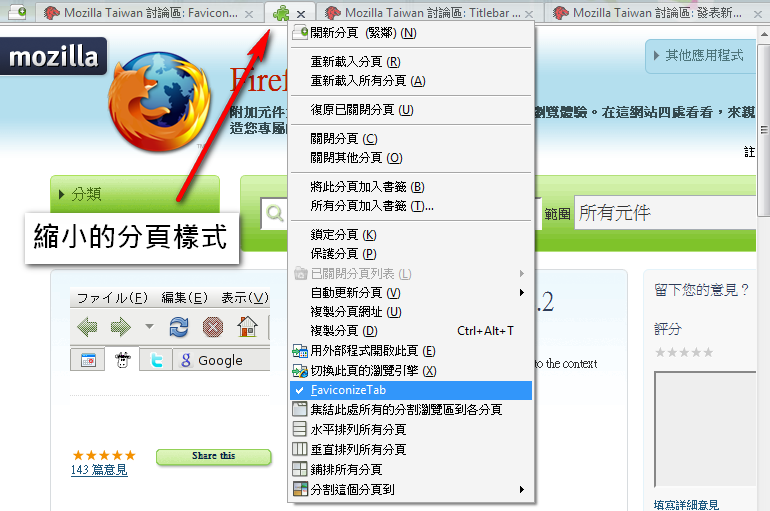Choose 重新載入分頁 menu entry
The height and width of the screenshot is (511, 770).
[x=411, y=62]
